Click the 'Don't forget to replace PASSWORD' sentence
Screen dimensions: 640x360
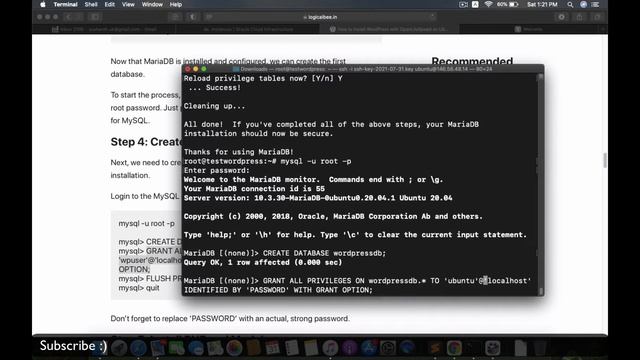tap(230, 318)
